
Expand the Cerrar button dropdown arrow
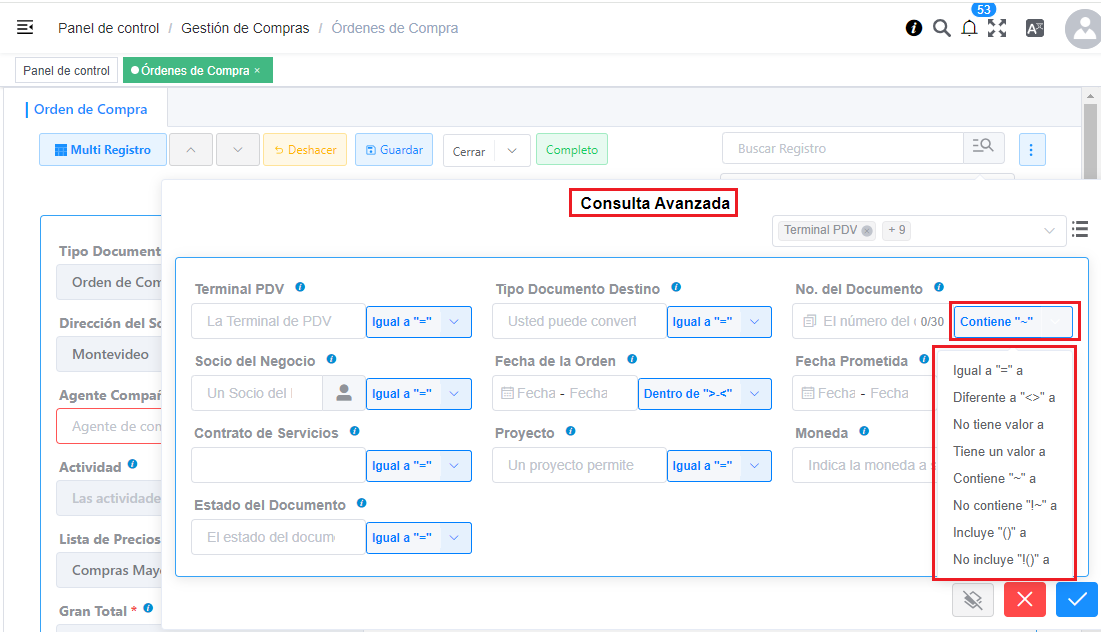coord(512,150)
